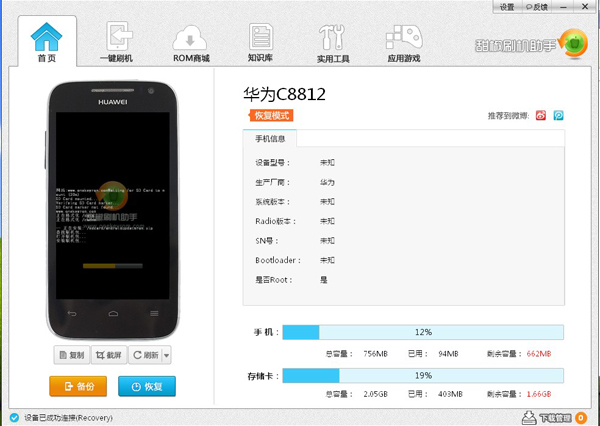Click the 复制 copy button
600x426 pixels.
(x=72, y=355)
